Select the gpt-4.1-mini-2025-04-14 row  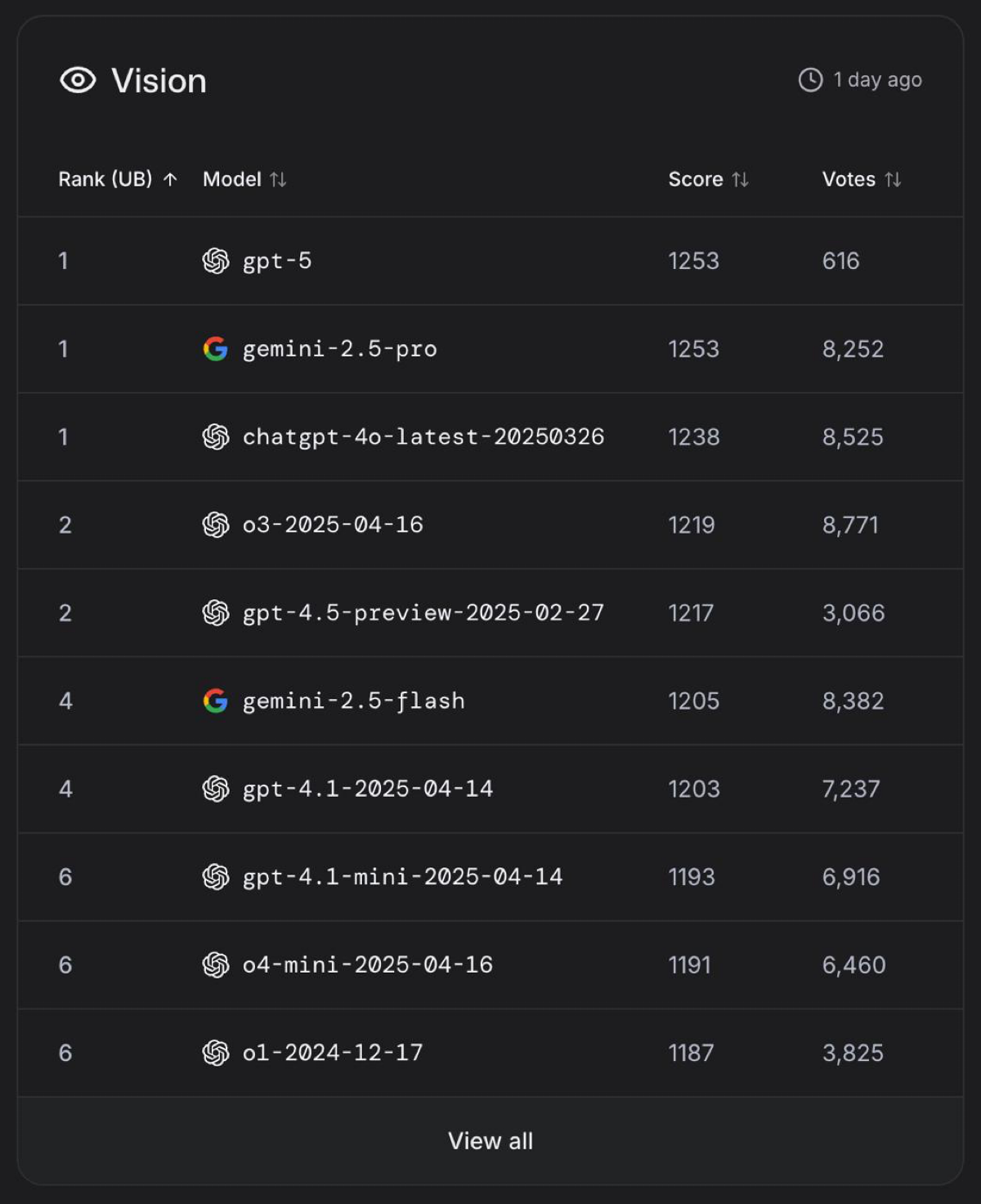(x=490, y=877)
